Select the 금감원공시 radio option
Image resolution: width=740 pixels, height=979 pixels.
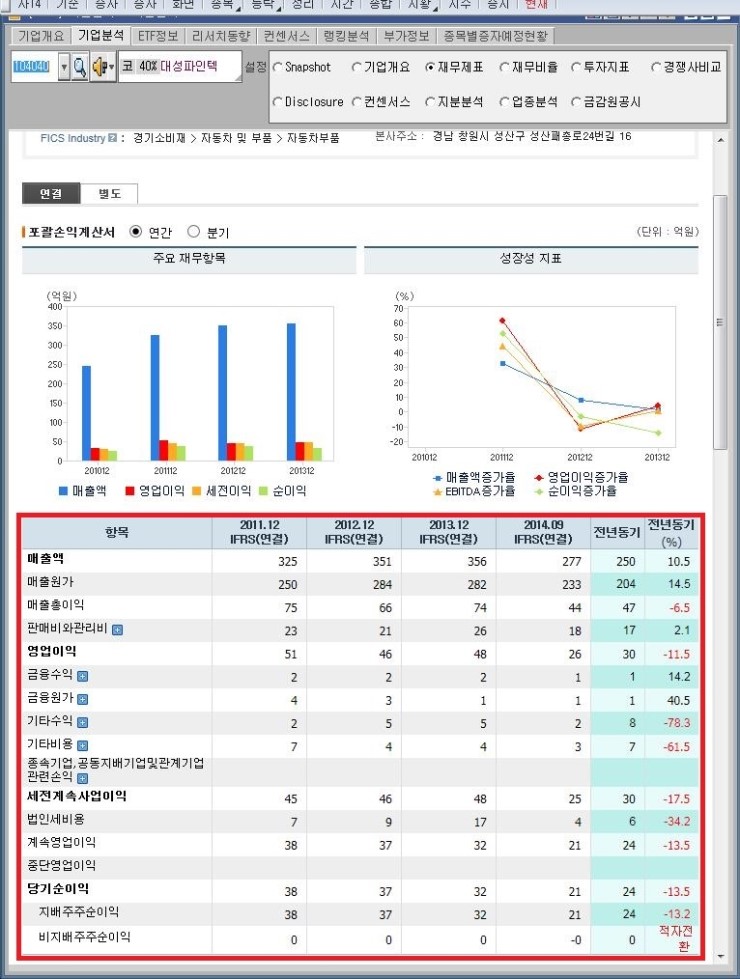[576, 101]
